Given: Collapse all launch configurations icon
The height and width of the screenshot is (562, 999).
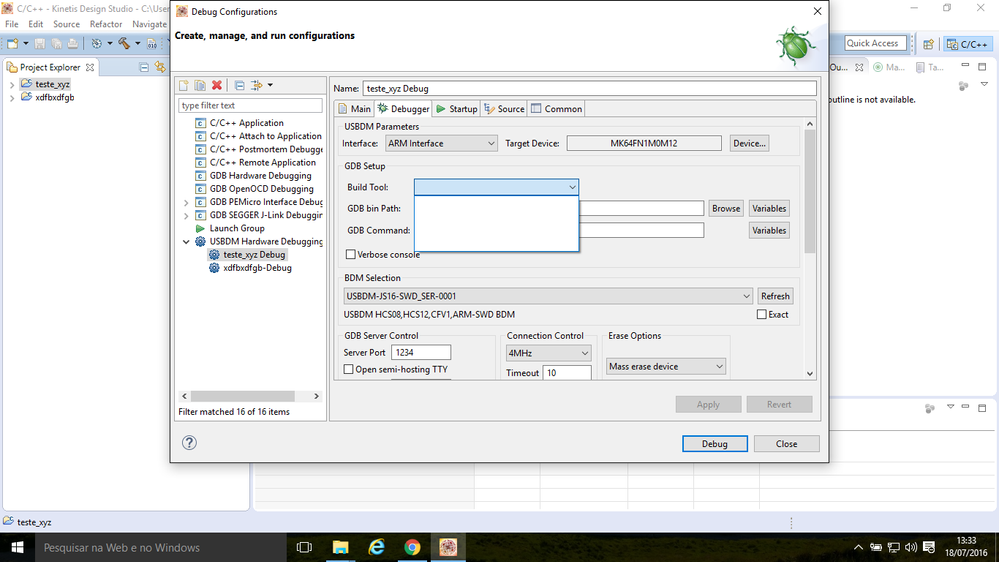Looking at the screenshot, I should (x=240, y=85).
